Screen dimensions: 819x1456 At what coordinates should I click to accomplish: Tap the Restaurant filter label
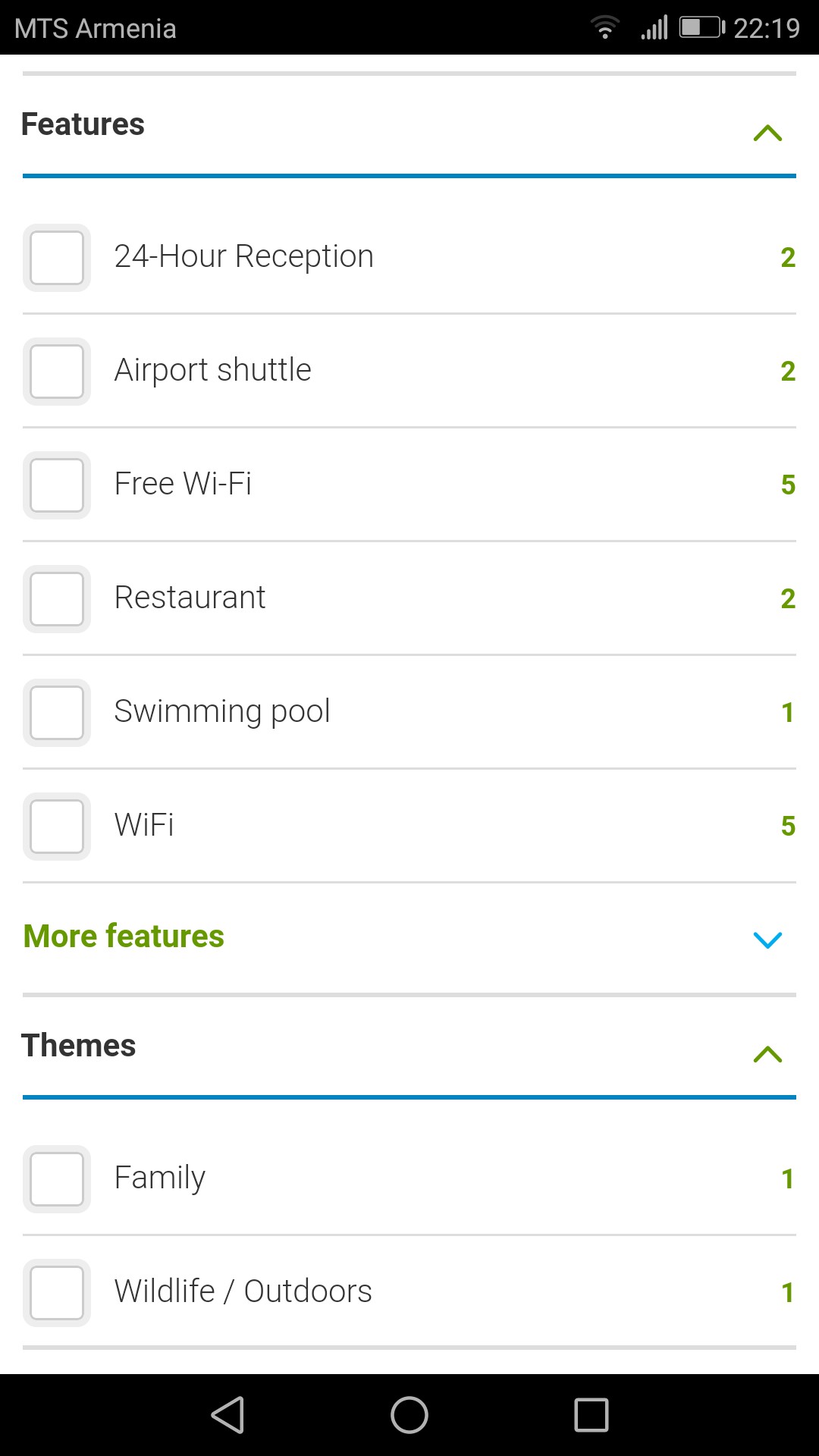190,598
